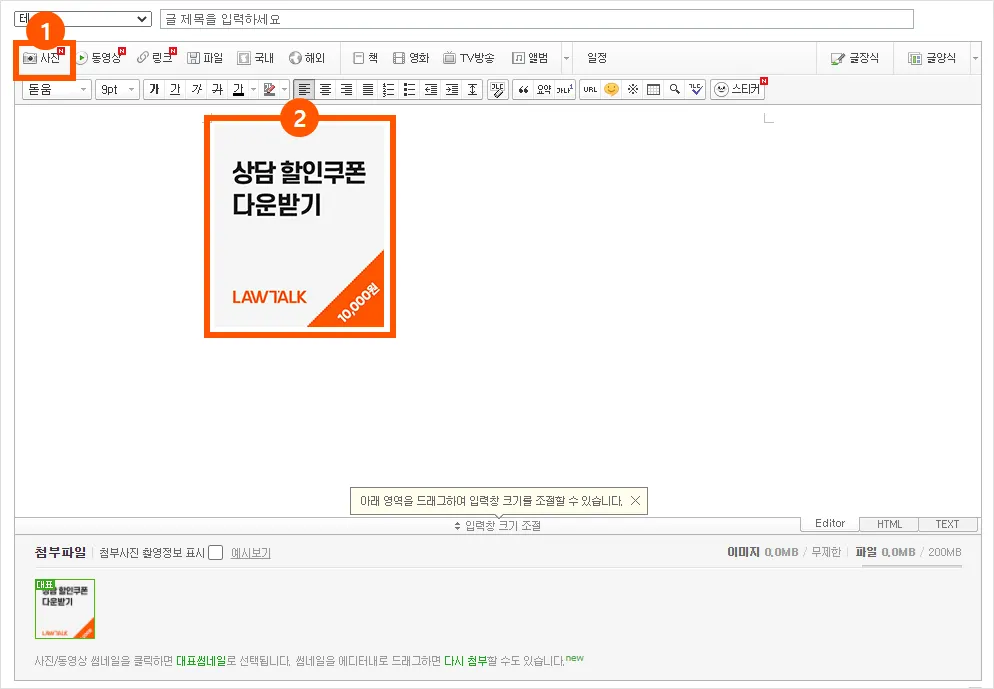Open the 동영상 video attach tool

100,58
